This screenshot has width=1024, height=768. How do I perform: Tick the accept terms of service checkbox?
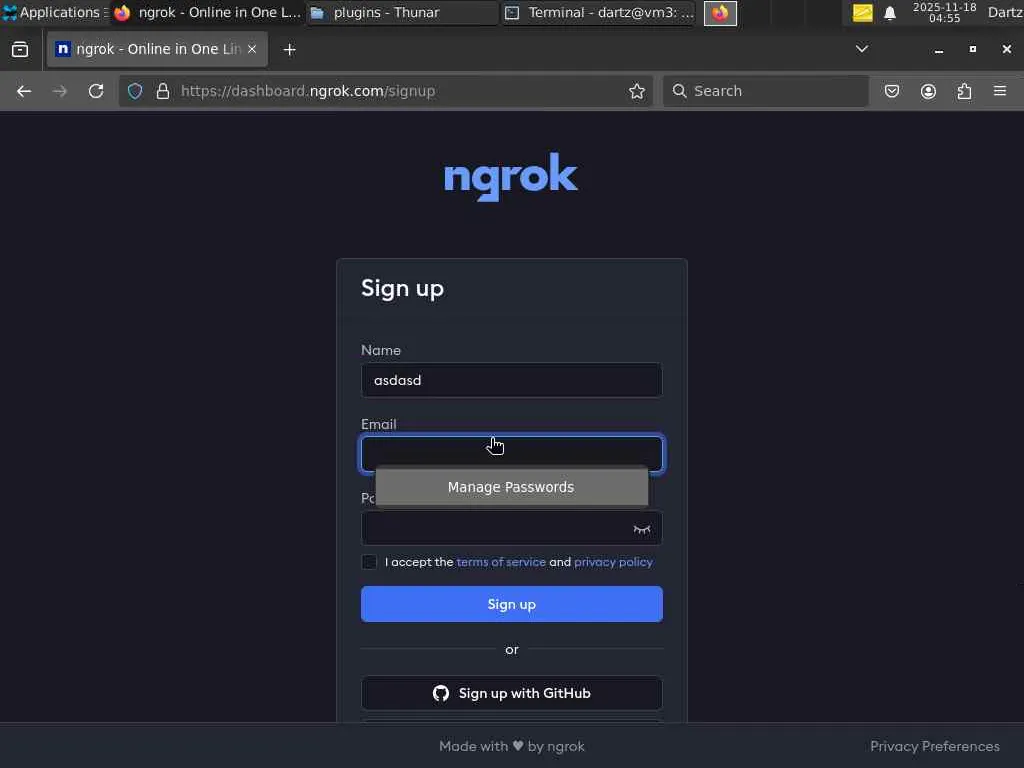[369, 562]
